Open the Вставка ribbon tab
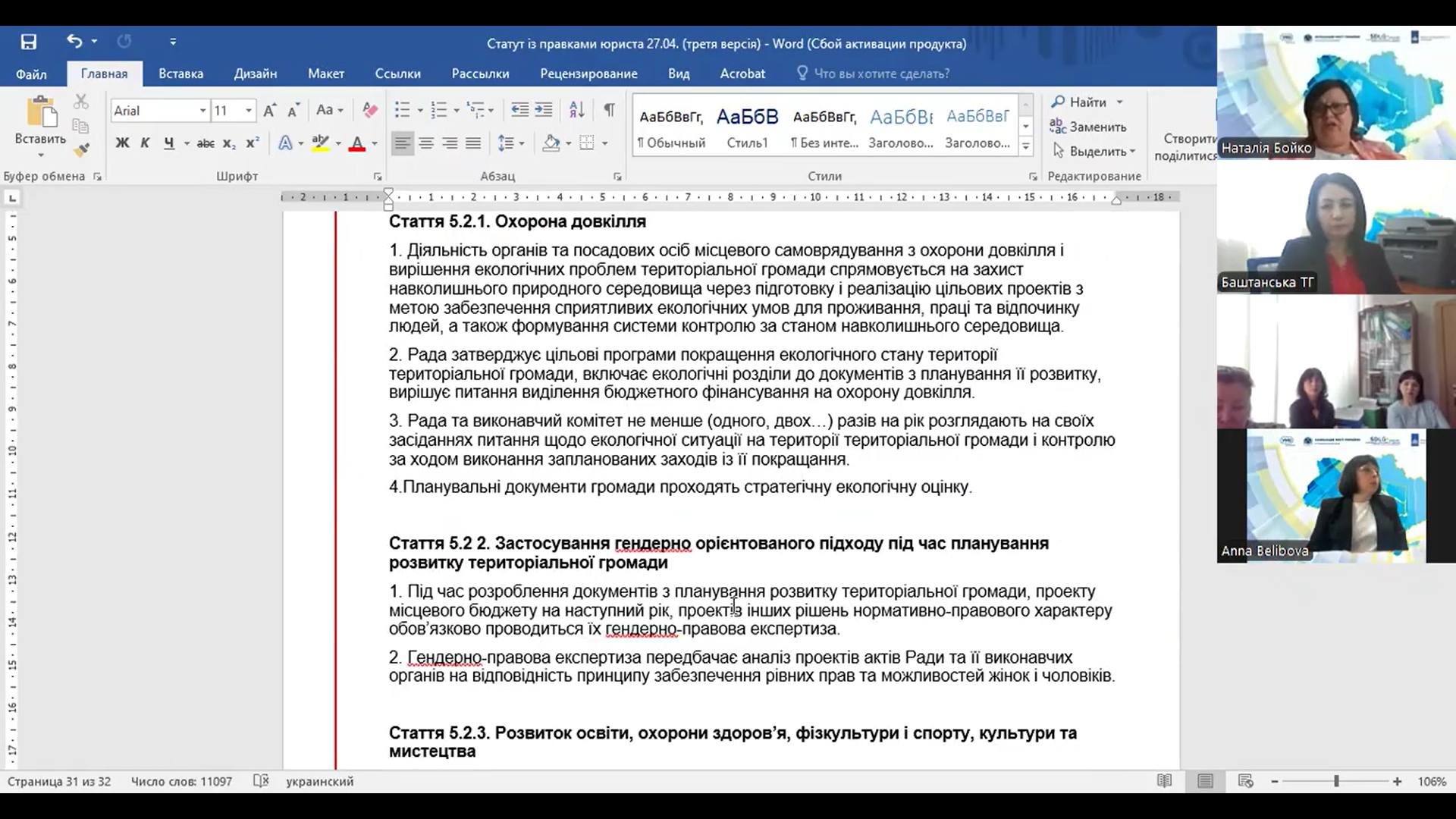Viewport: 1456px width, 819px height. point(180,74)
